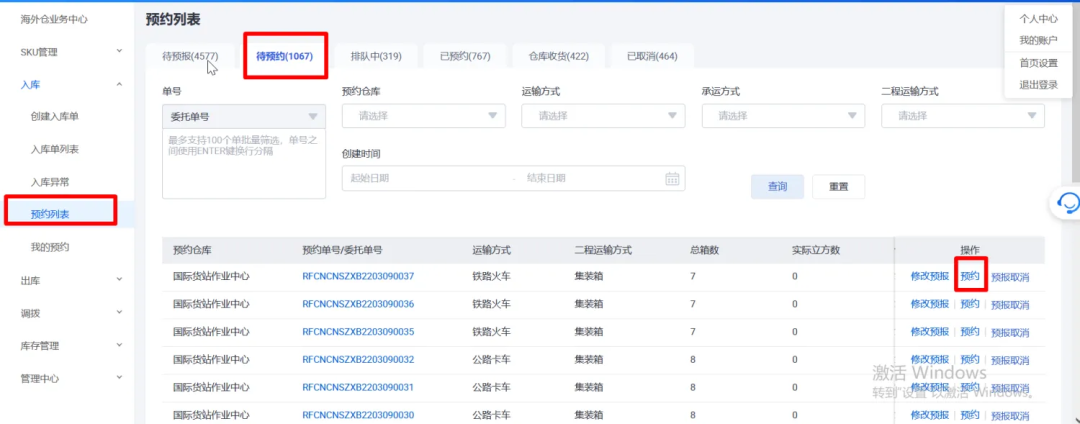Click 预约 for order RFCNCNSZXB2203090035
Viewport: 1080px width, 424px height.
tap(970, 332)
